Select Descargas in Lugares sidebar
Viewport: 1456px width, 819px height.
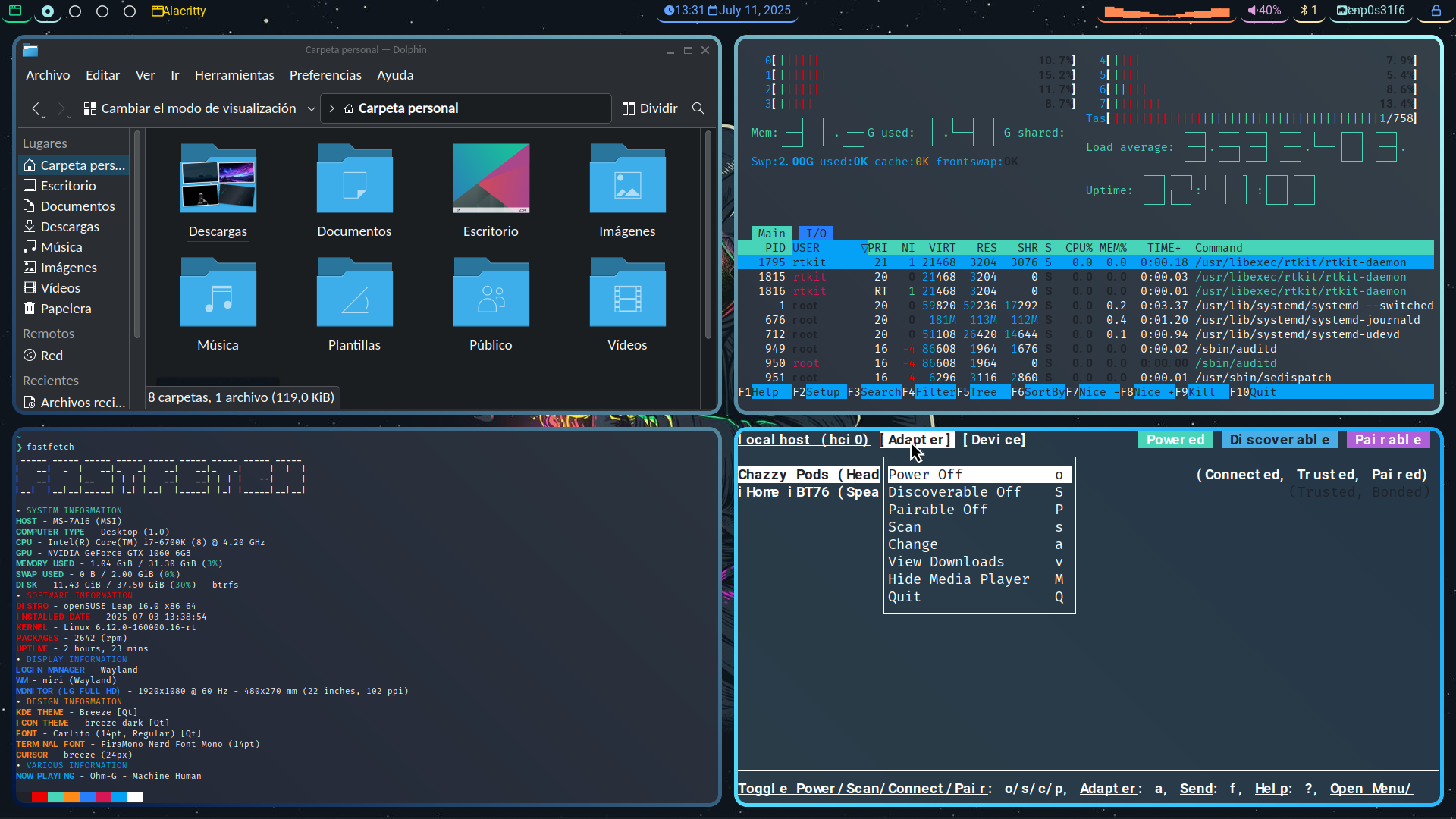click(74, 227)
